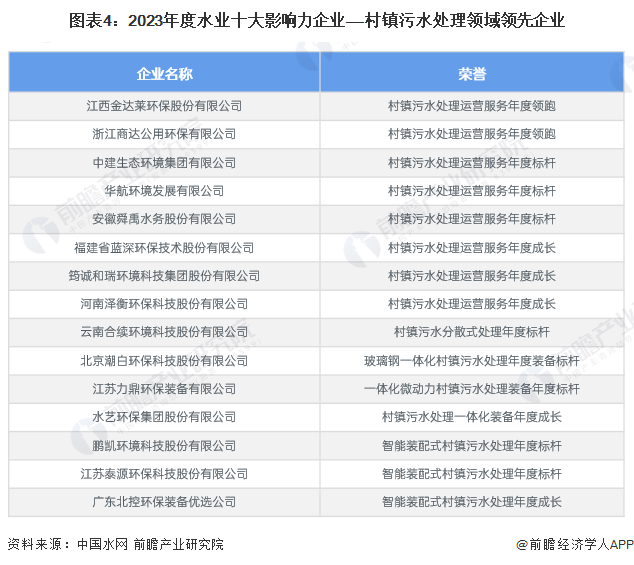Select cell 福建省蓝深环保技术股份有限公司
Image resolution: width=634 pixels, height=565 pixels.
coord(164,248)
